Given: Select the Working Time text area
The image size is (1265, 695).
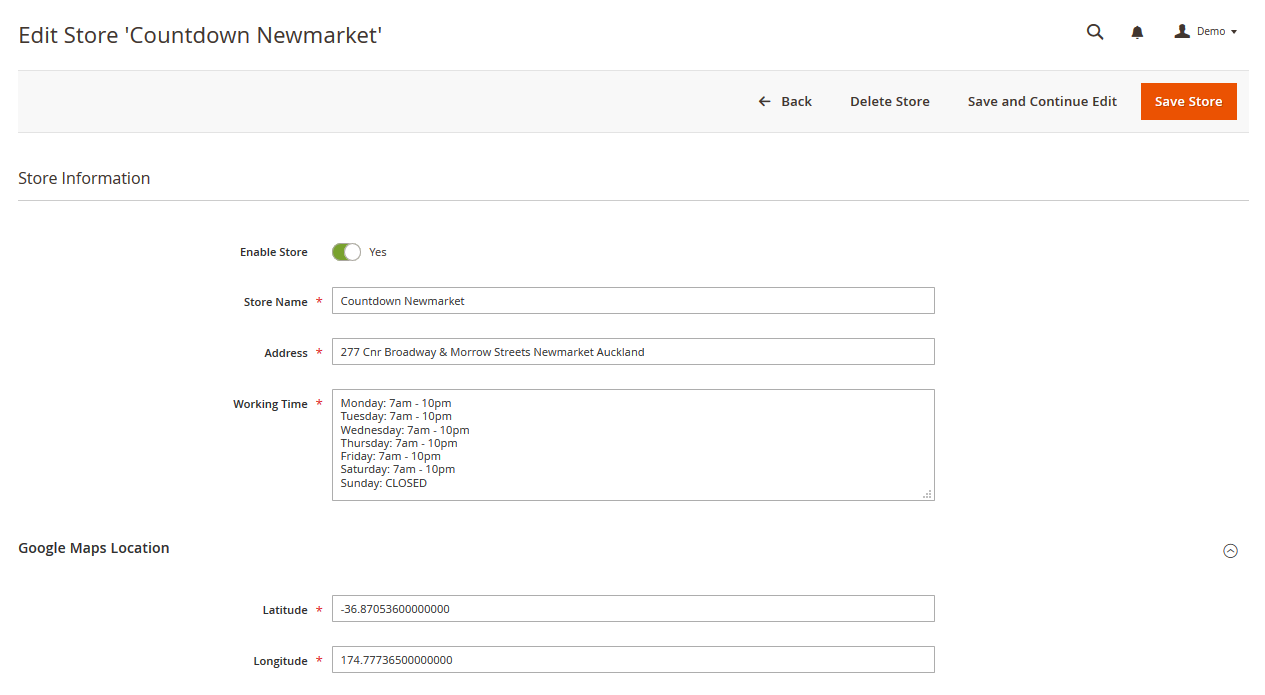Looking at the screenshot, I should pos(633,445).
